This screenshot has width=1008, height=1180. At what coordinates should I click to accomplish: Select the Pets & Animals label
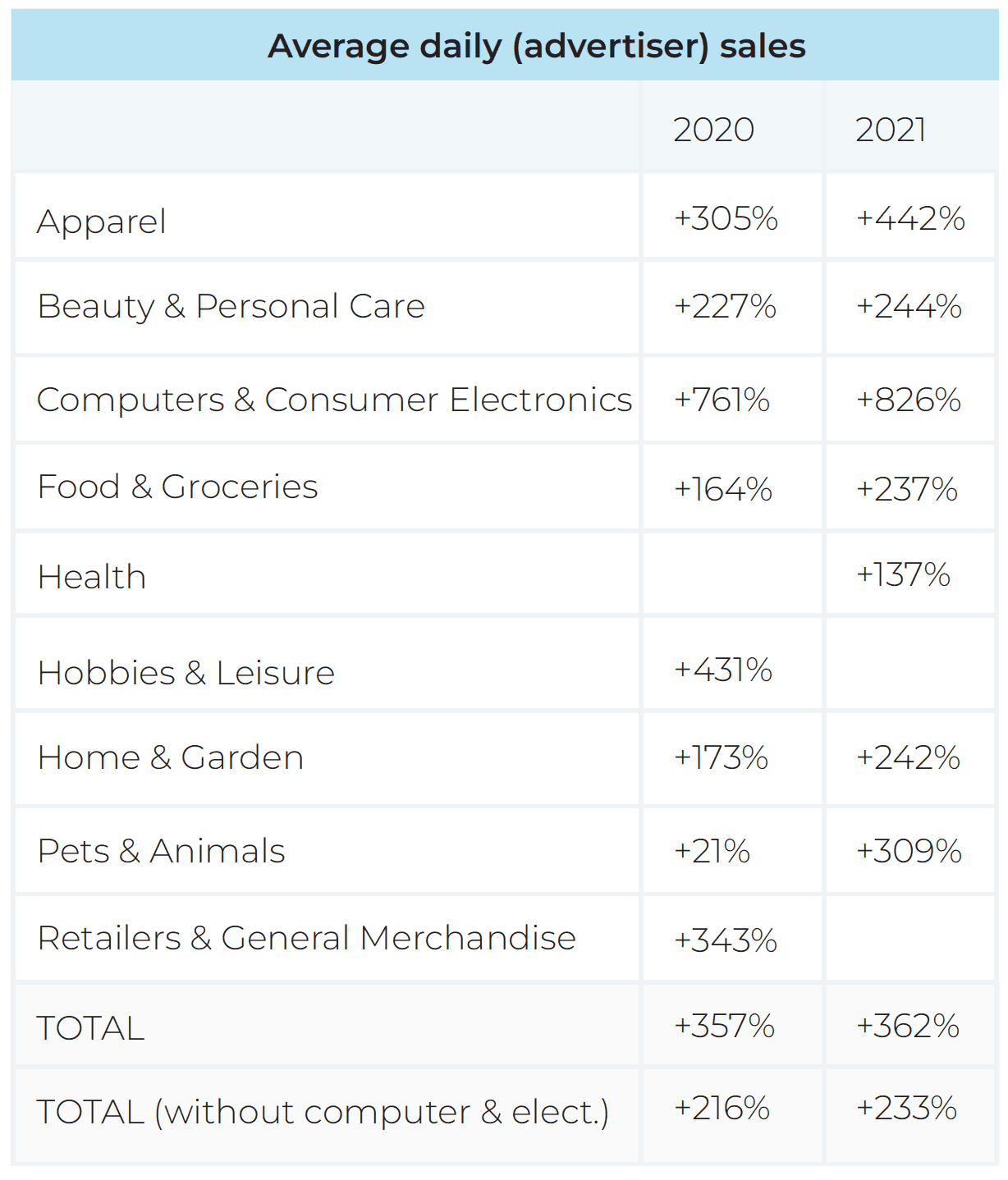click(162, 851)
